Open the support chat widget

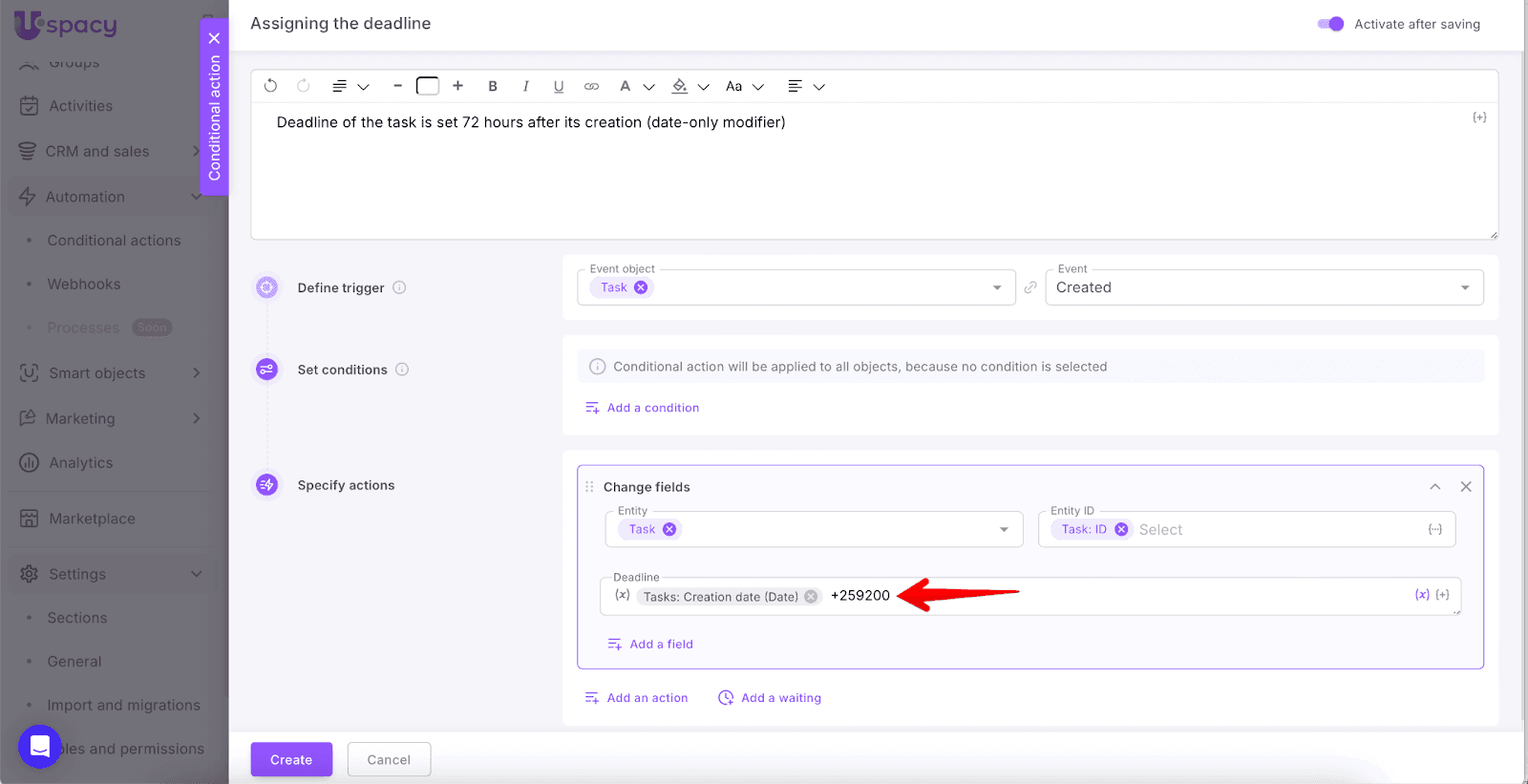(40, 746)
